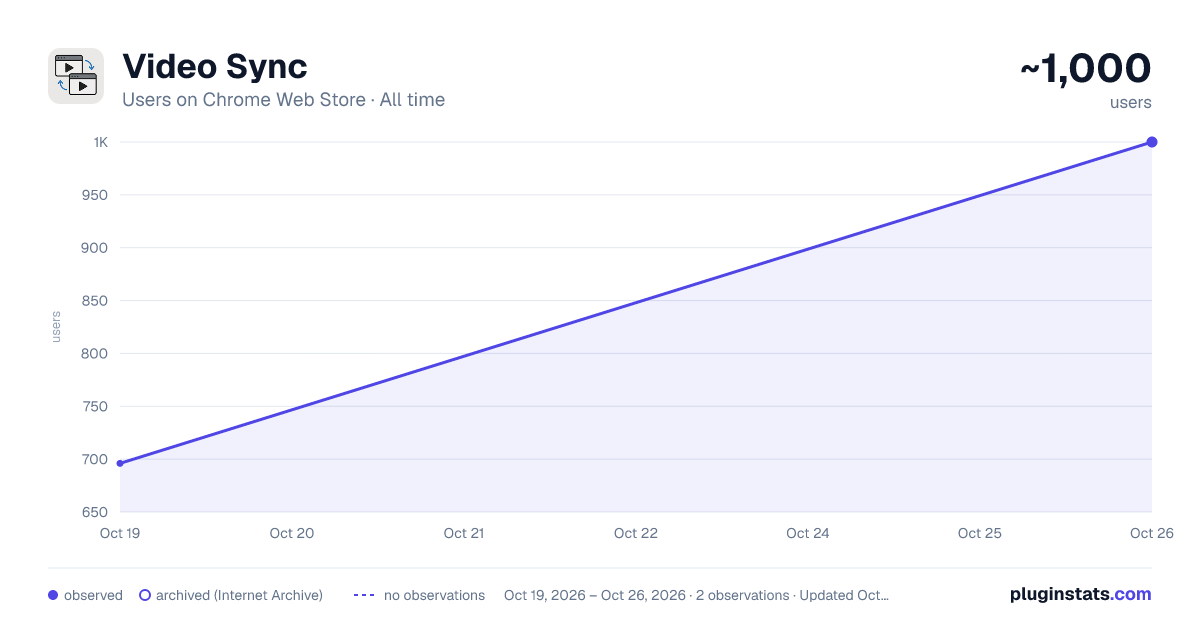This screenshot has width=1200, height=630.
Task: Click the Video Sync title
Action: click(x=214, y=67)
